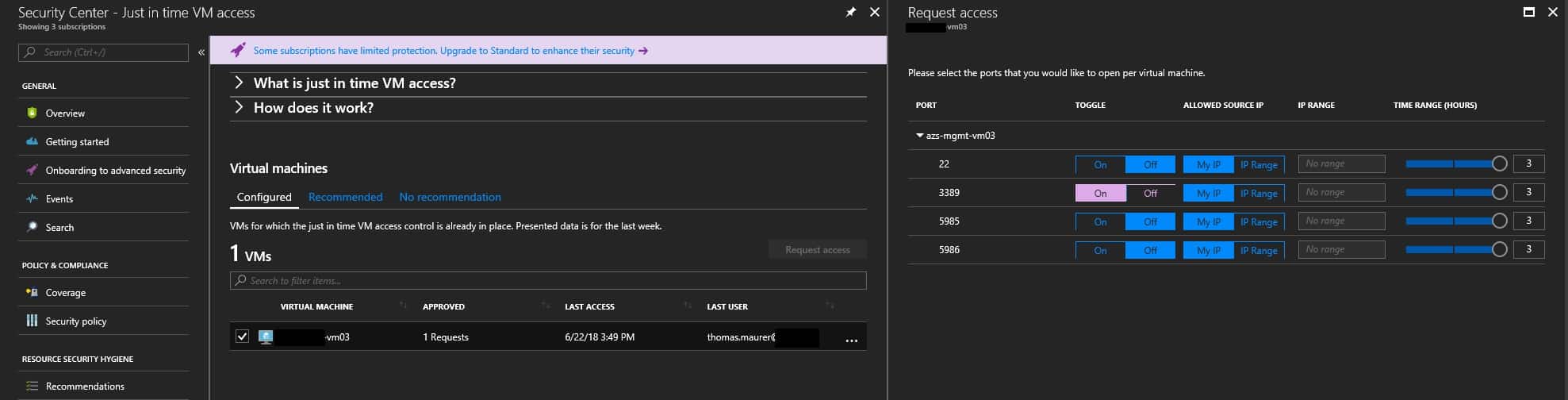
Task: Collapse the azs-mgmt-vm03 port group
Action: click(x=920, y=136)
